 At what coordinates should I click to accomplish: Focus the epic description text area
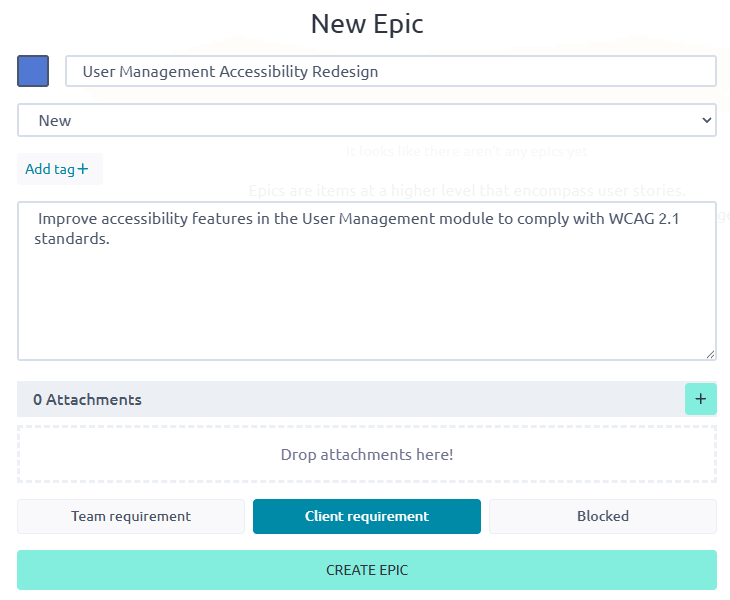366,300
